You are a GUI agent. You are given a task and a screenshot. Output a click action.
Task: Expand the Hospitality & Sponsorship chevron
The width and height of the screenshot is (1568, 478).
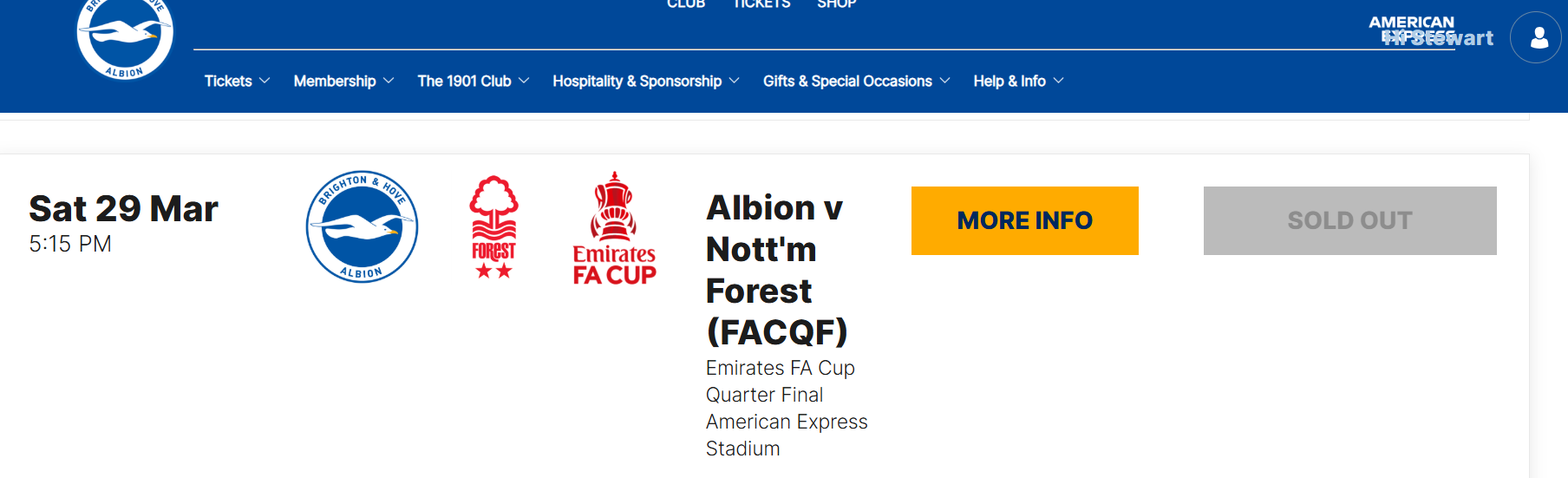click(x=735, y=81)
